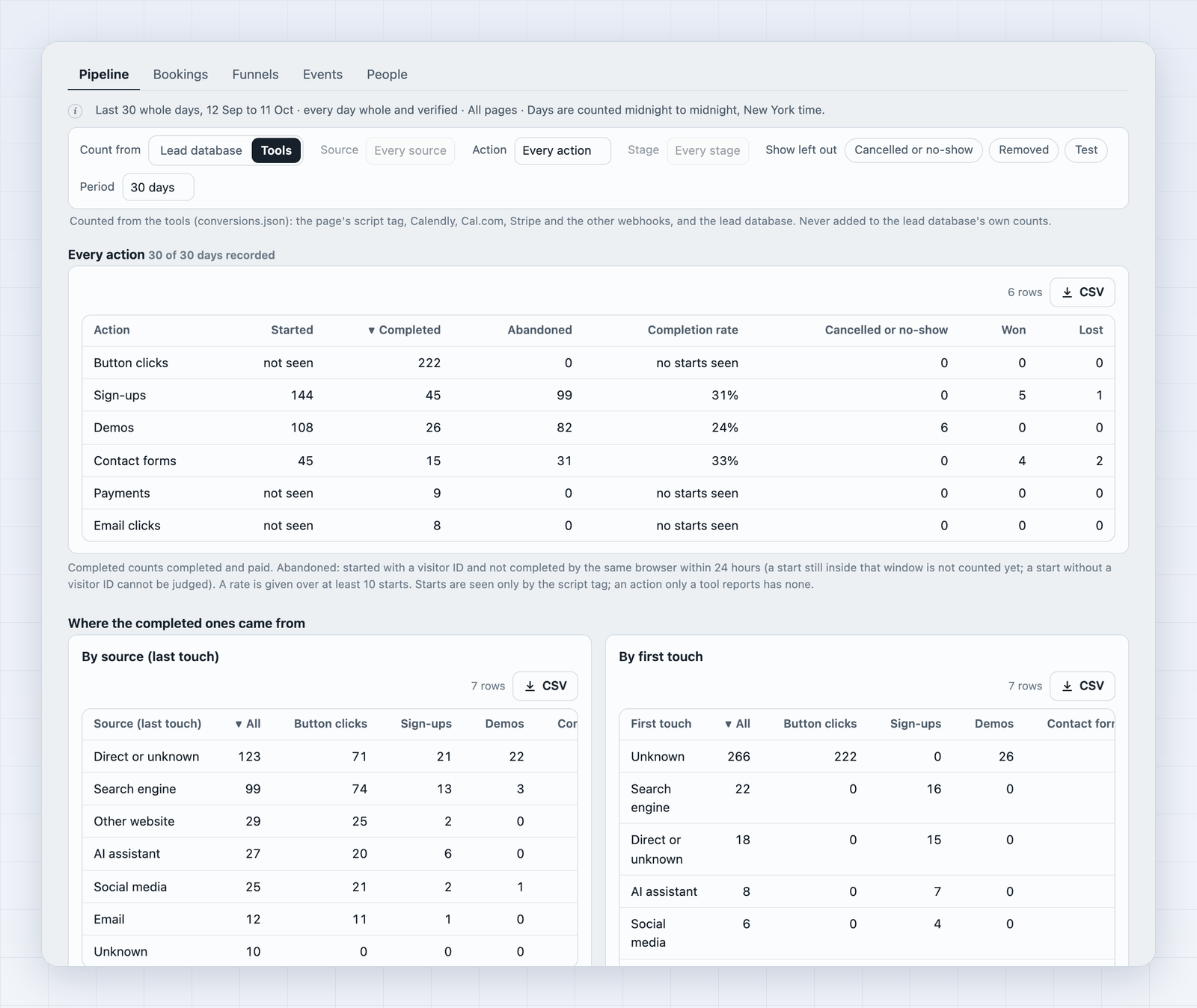Click the First touch column header

[661, 724]
